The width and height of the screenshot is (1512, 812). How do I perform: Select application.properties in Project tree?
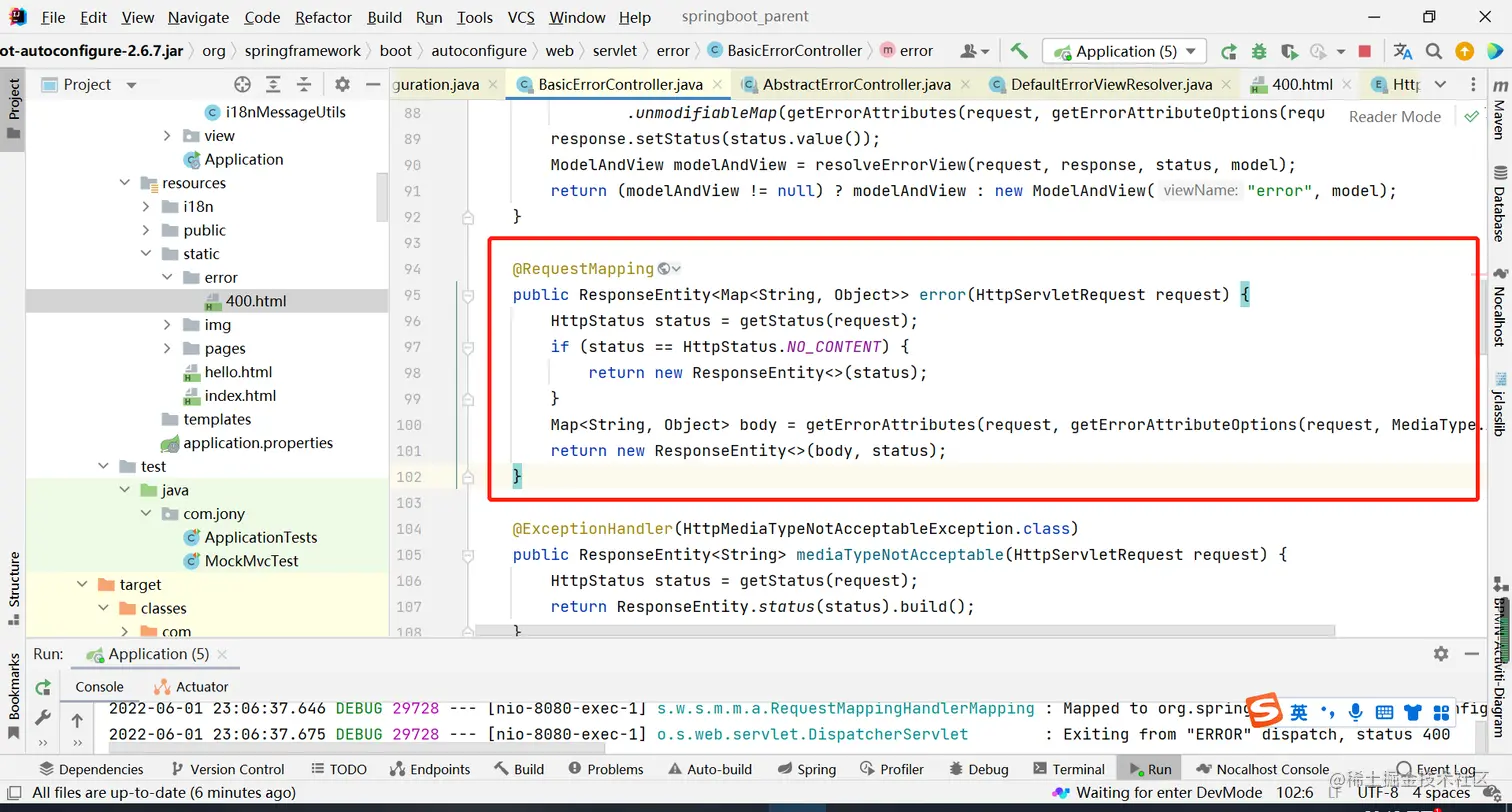[258, 443]
